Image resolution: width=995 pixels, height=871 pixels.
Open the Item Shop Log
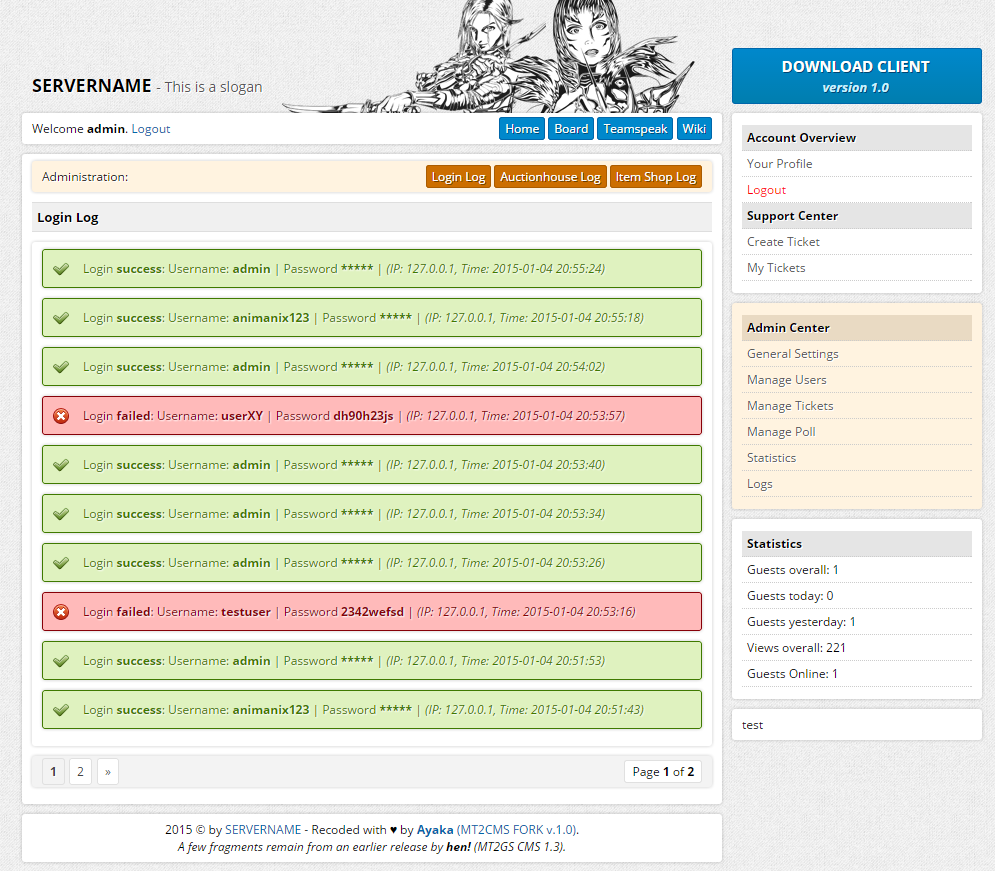pos(656,177)
